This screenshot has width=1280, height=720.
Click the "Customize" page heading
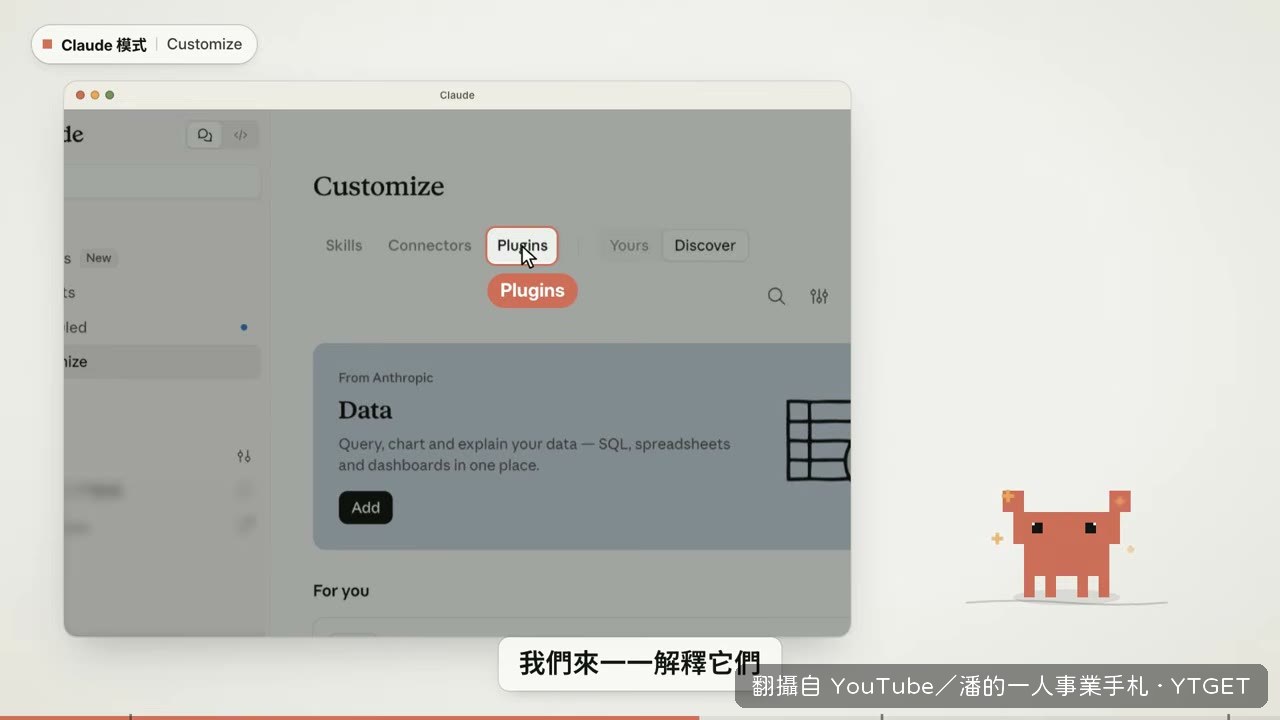pos(378,186)
